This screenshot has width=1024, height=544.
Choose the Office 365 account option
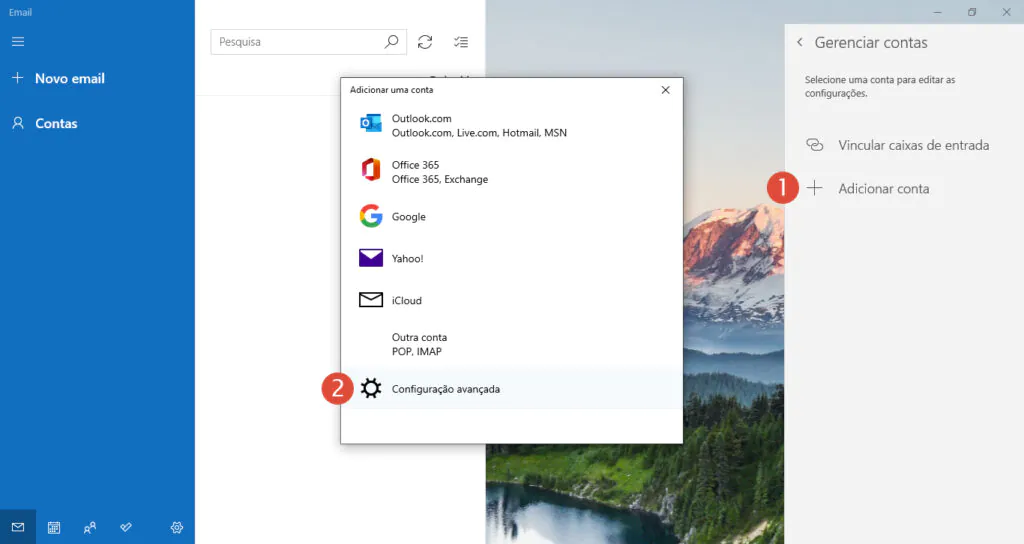511,172
